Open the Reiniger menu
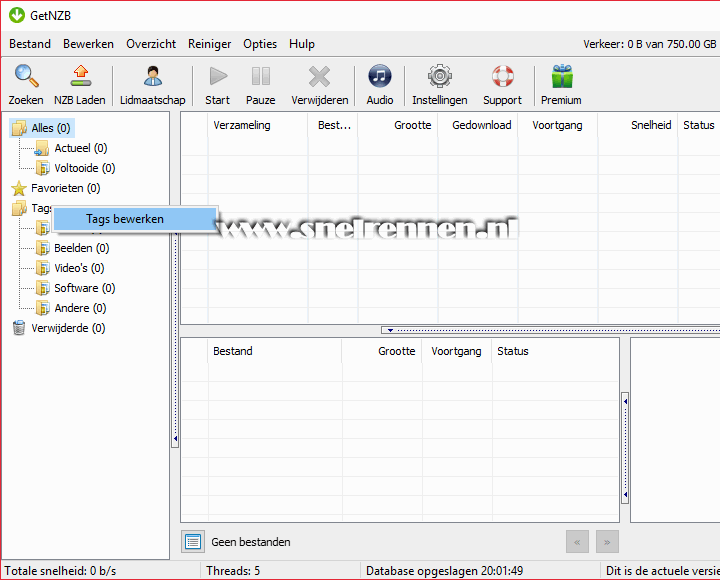 pos(209,44)
